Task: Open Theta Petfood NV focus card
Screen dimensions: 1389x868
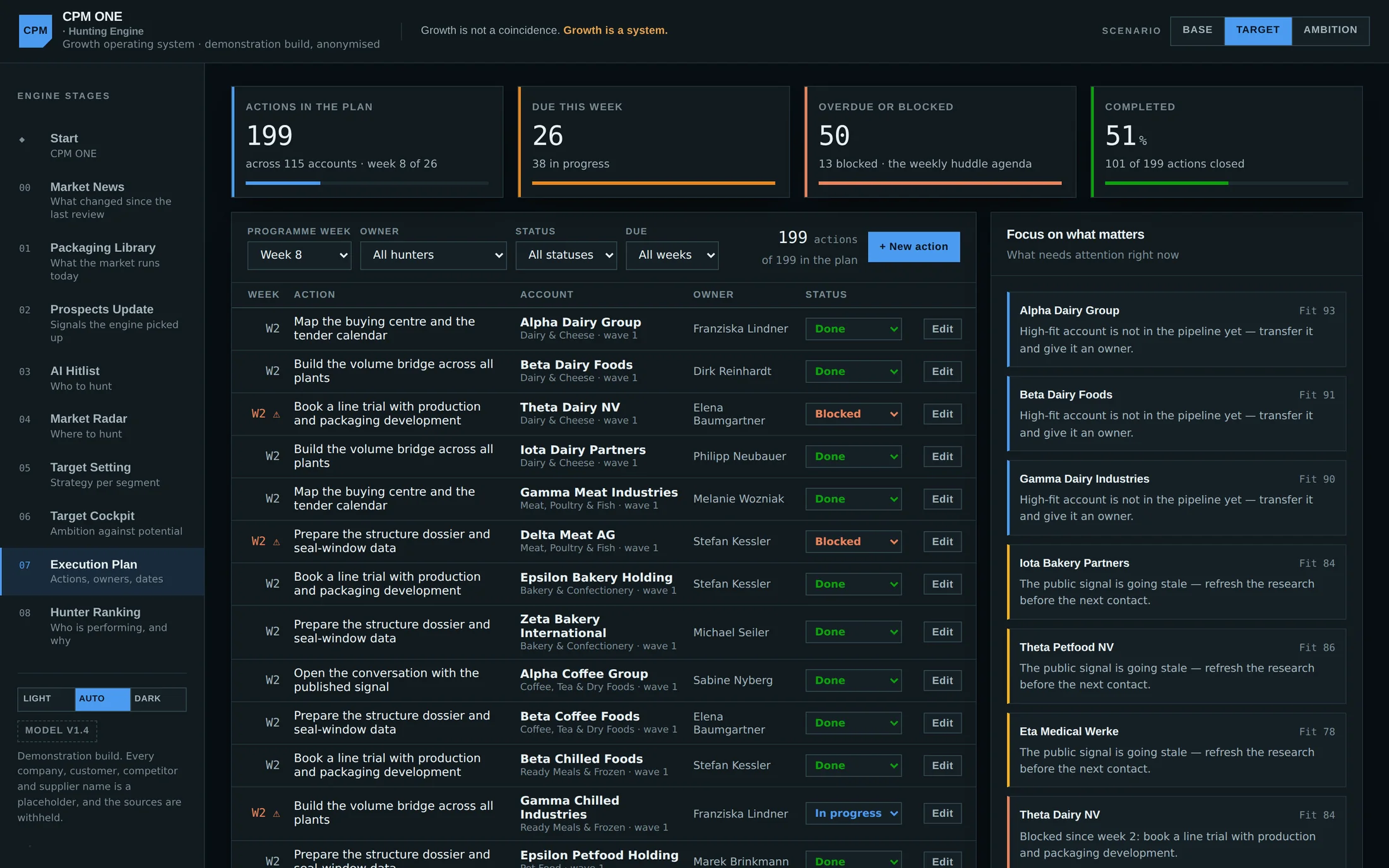Action: coord(1176,666)
